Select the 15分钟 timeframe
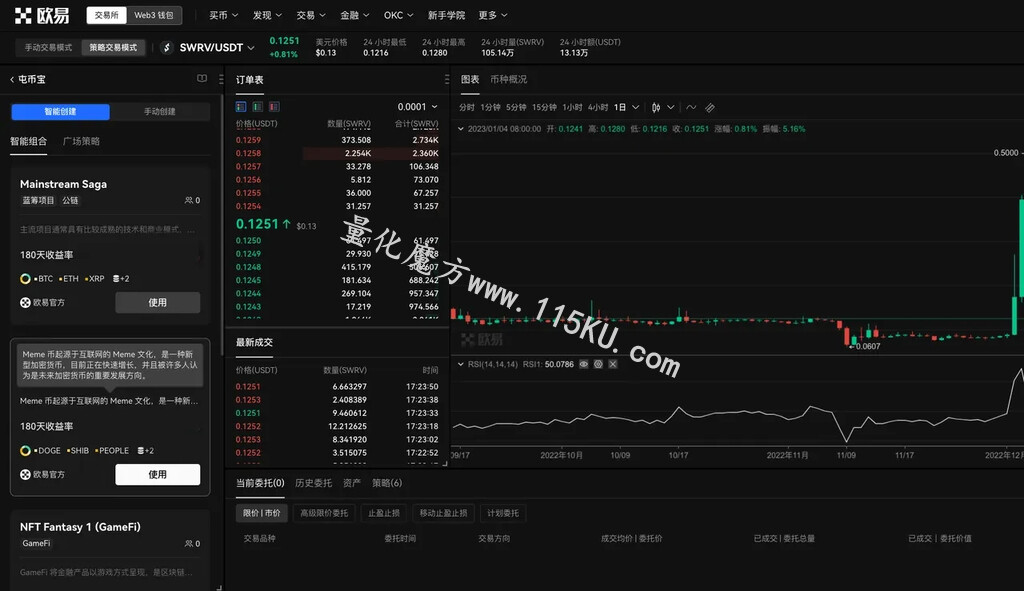This screenshot has width=1024, height=591. pyautogui.click(x=544, y=107)
